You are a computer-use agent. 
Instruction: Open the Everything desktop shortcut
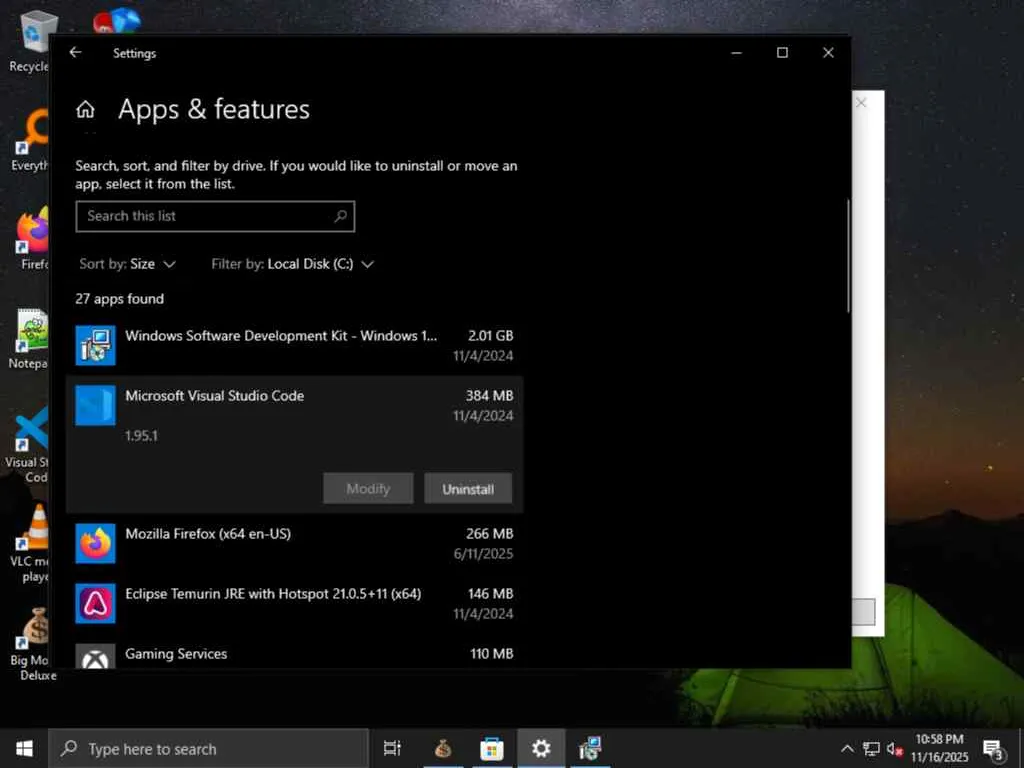coord(29,140)
